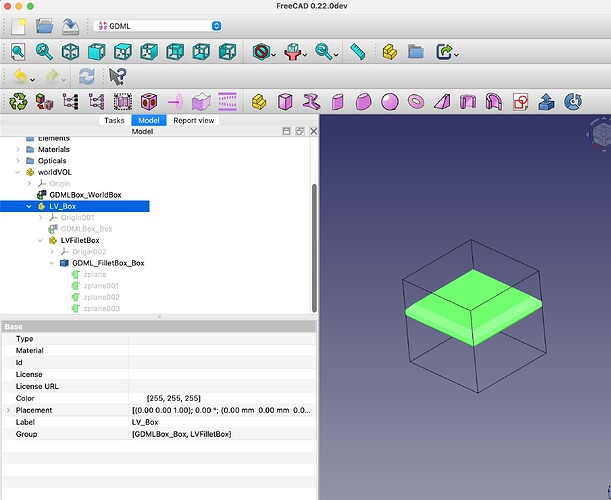
Task: Click the Material property value field
Action: click(222, 350)
